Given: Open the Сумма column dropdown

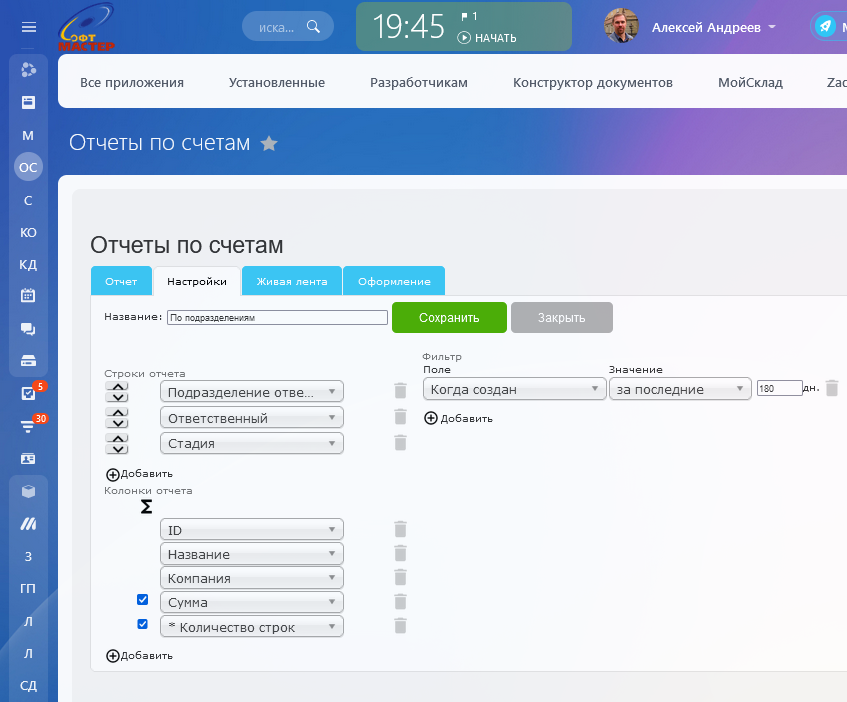Looking at the screenshot, I should point(252,602).
